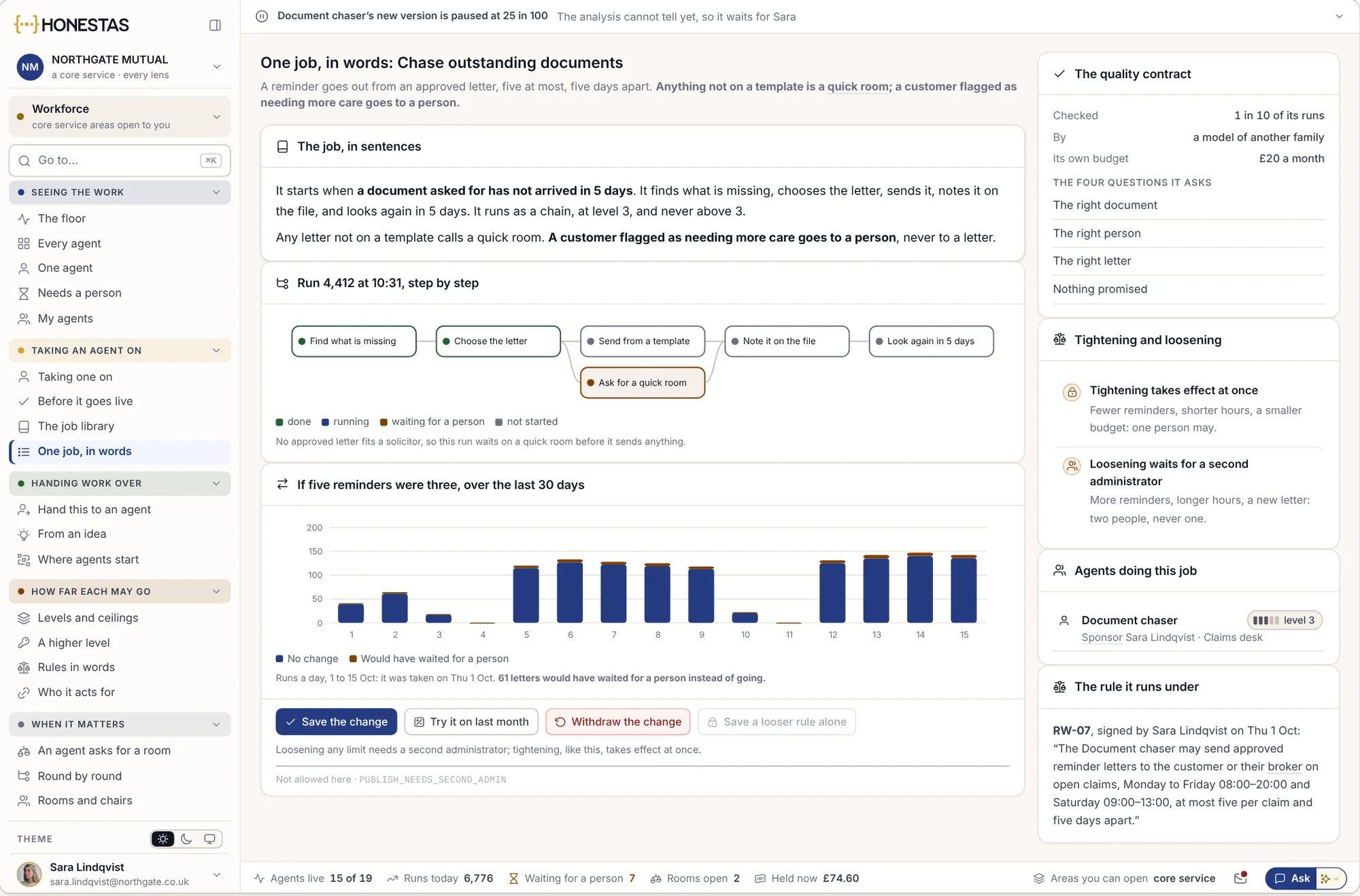Click the swap arrows icon by If five reminders
Image resolution: width=1360 pixels, height=896 pixels.
click(283, 484)
